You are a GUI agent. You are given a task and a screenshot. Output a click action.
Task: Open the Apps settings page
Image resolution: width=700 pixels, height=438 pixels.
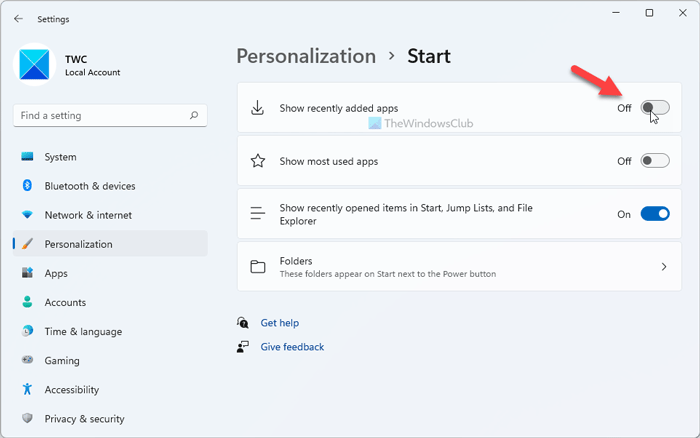tap(56, 273)
